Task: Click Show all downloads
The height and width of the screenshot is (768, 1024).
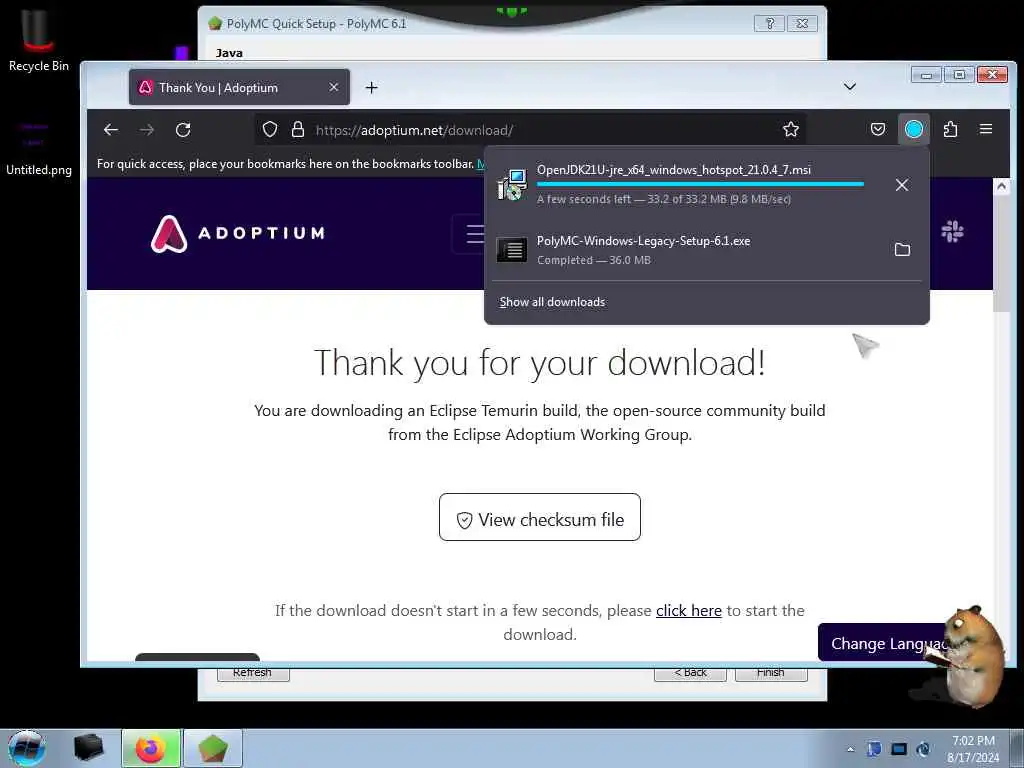Action: [552, 302]
